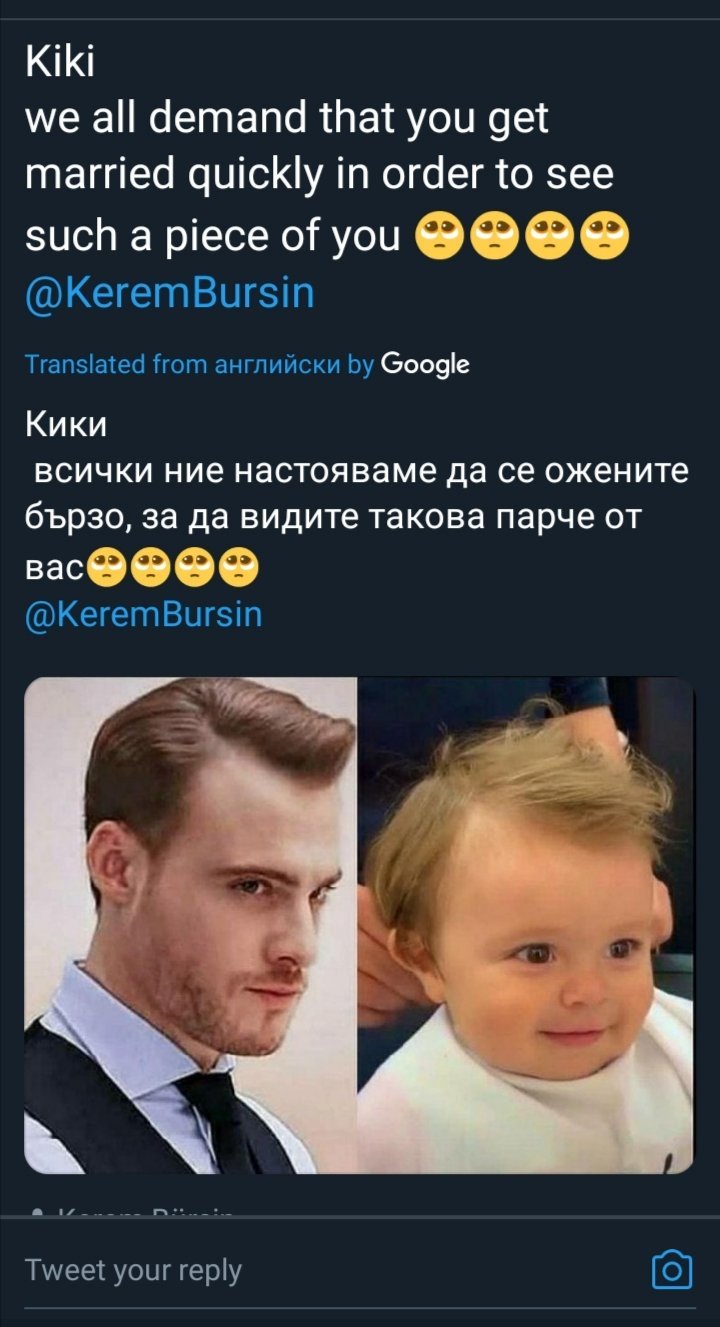Tap the person tag icon below the photo

coord(37,1213)
